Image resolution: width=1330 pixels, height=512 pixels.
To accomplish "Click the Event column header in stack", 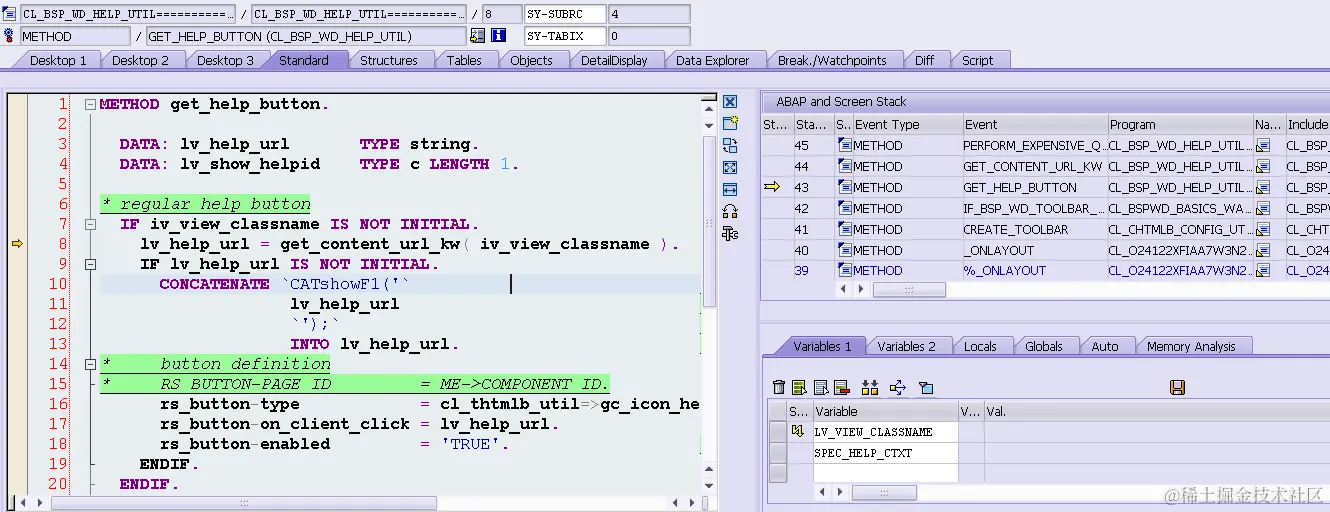I will click(x=1034, y=124).
